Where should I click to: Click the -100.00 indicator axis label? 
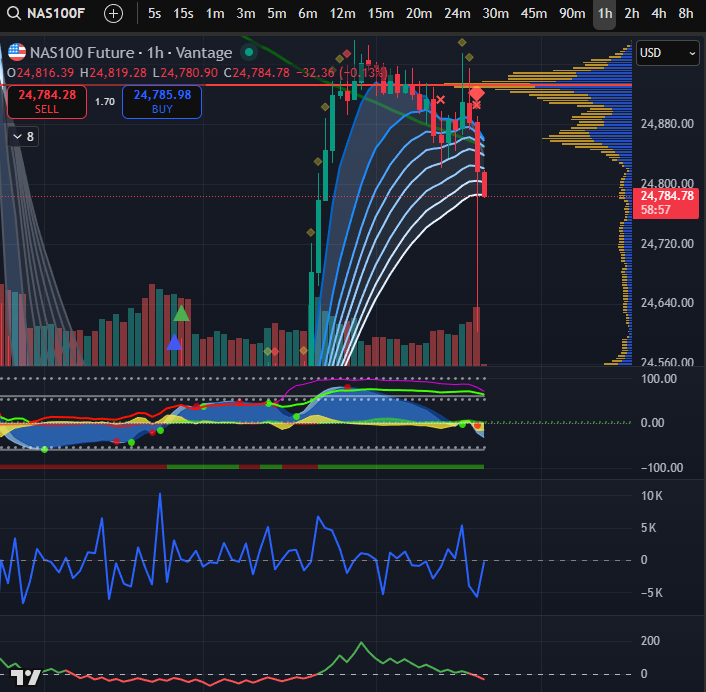[x=662, y=468]
